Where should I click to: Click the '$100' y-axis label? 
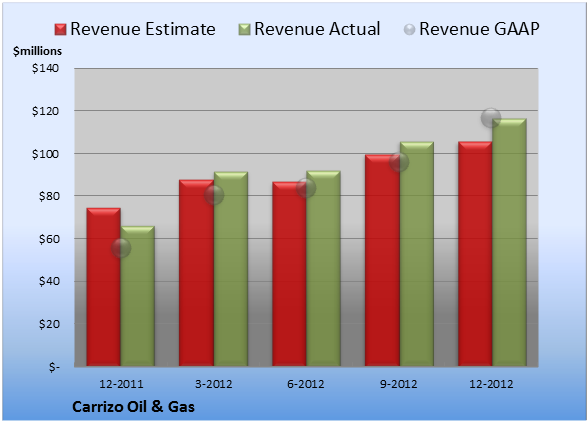(x=45, y=154)
